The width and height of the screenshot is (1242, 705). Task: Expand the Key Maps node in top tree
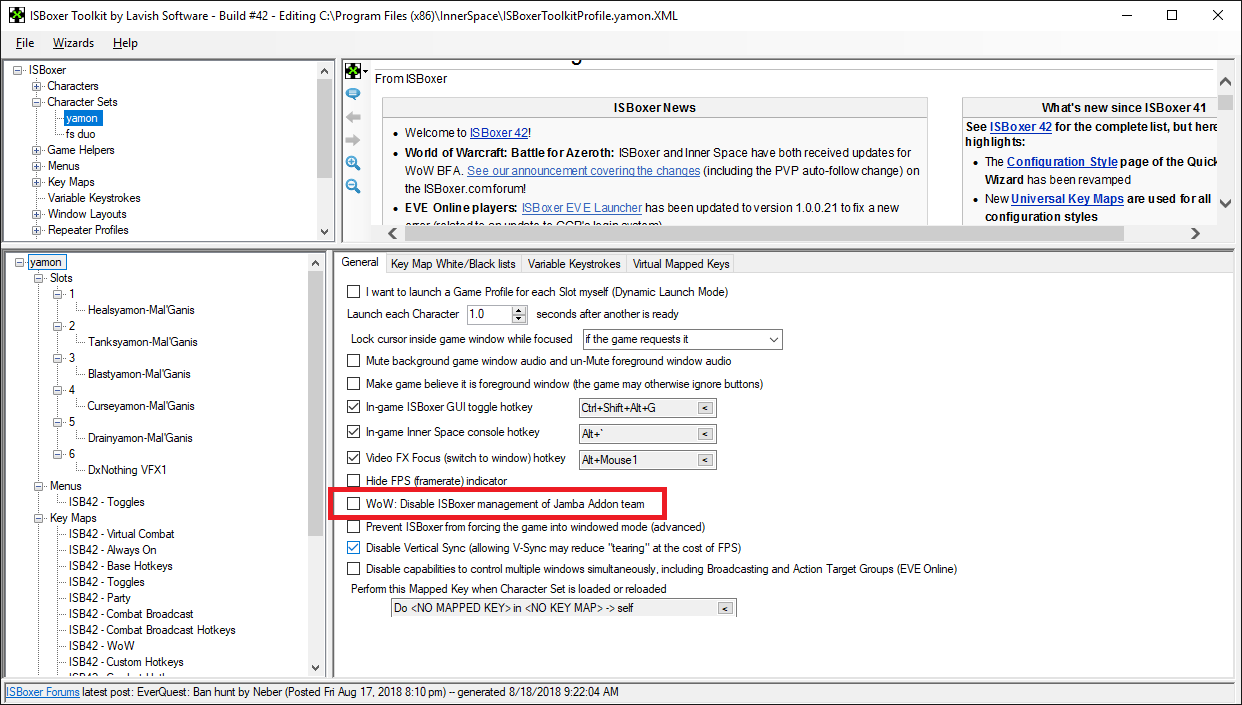coord(37,182)
